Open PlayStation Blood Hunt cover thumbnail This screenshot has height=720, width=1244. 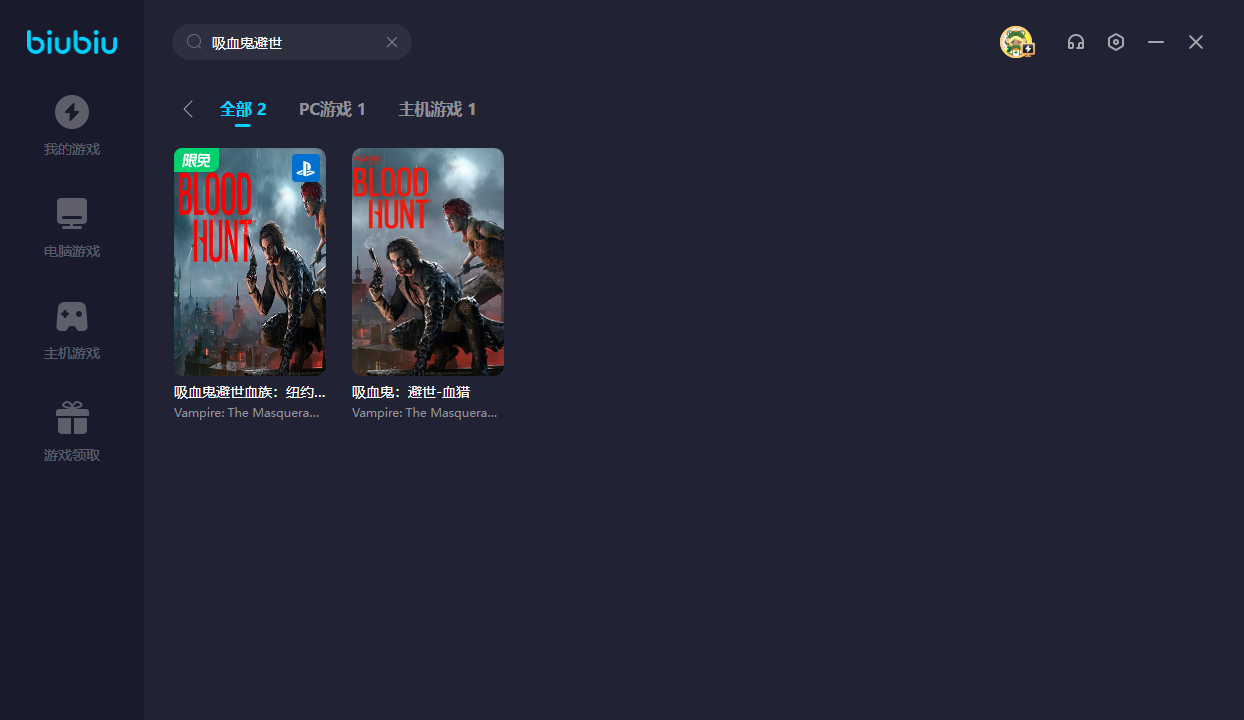250,262
